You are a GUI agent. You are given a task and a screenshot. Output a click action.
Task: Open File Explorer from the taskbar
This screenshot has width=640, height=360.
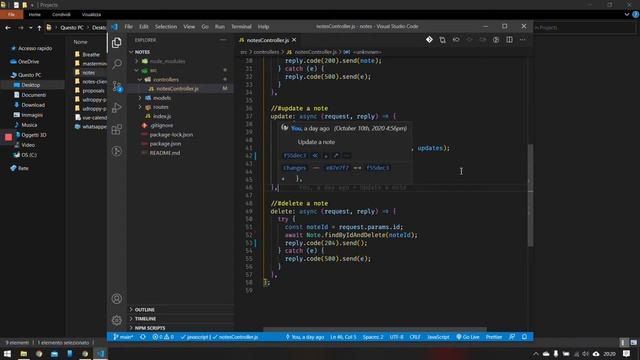pos(24,353)
